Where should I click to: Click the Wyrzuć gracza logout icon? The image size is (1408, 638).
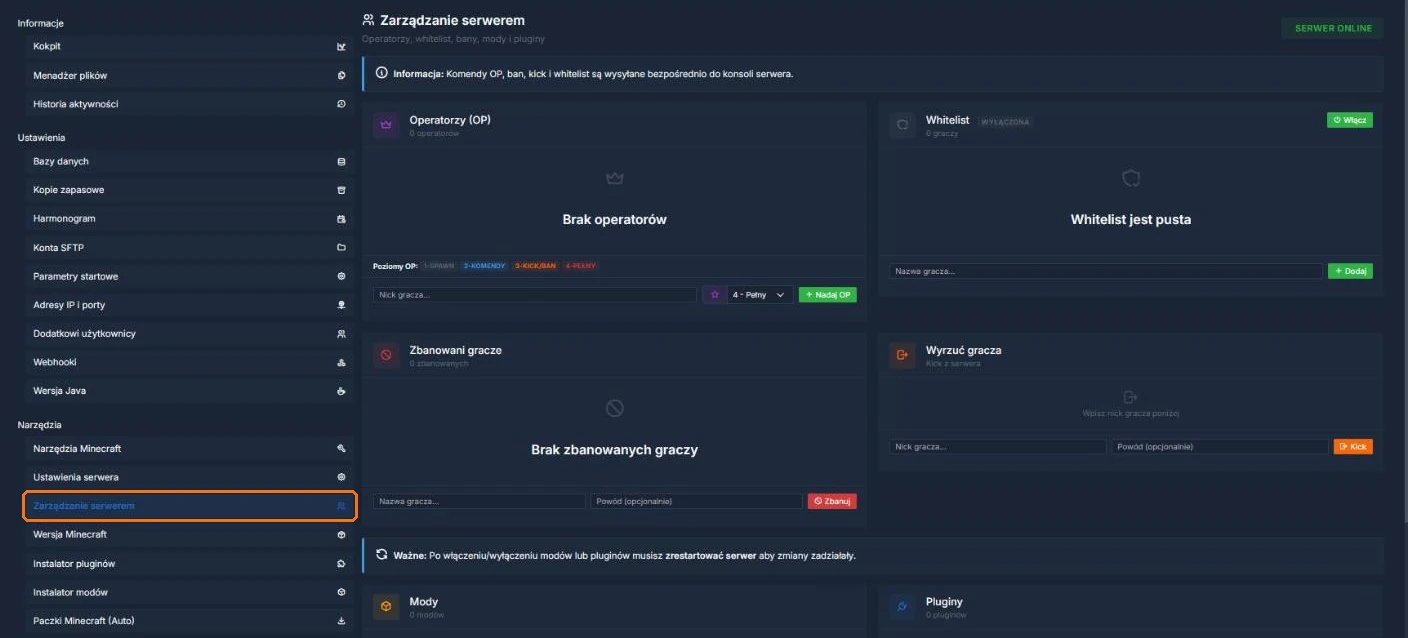[902, 355]
